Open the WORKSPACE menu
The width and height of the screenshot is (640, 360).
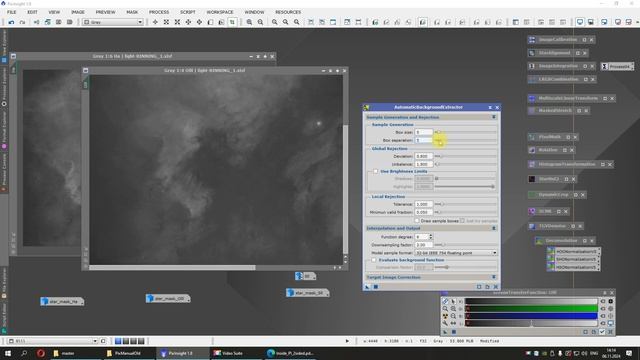[x=220, y=12]
